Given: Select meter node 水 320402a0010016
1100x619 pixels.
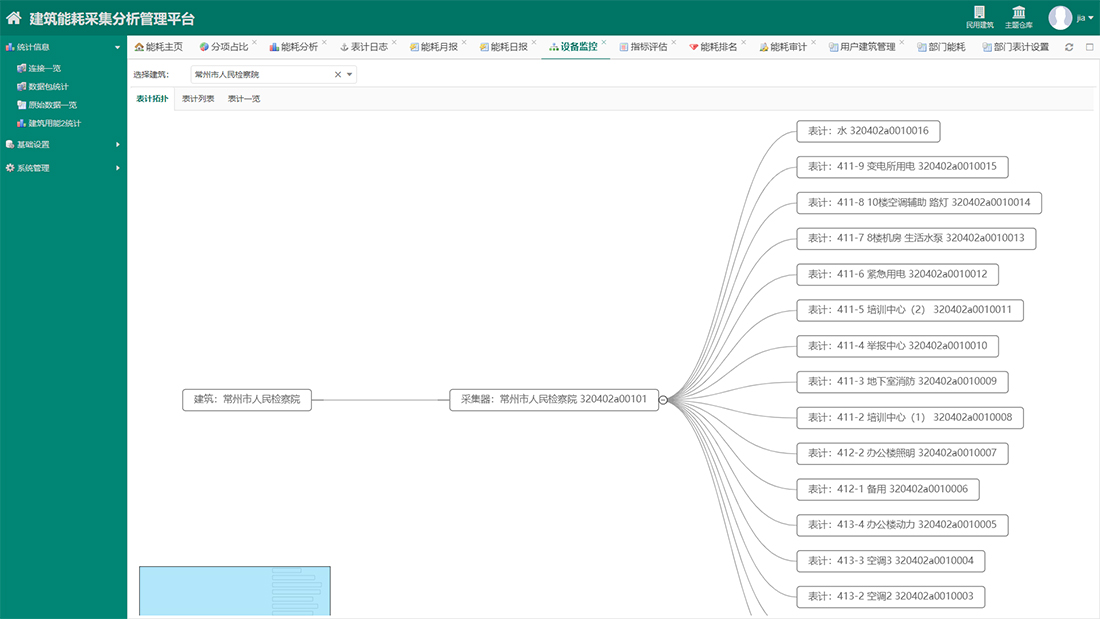Looking at the screenshot, I should coord(868,131).
